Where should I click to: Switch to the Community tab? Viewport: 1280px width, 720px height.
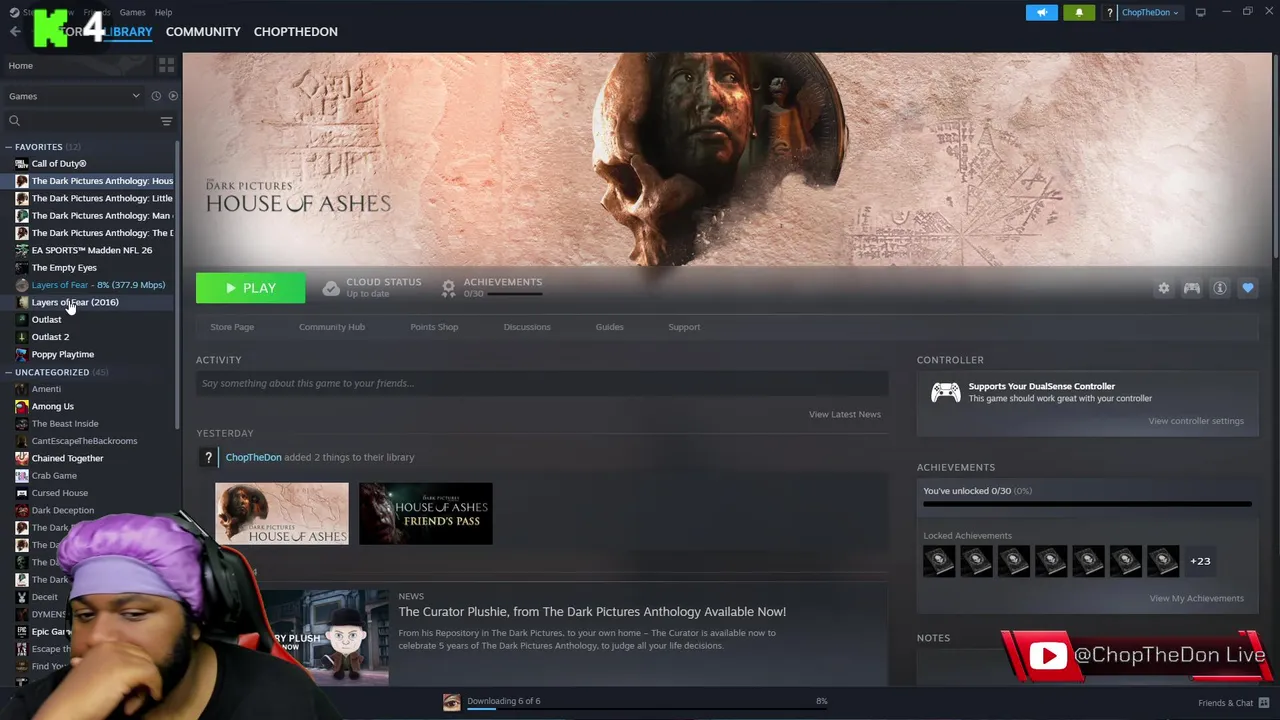[x=203, y=32]
